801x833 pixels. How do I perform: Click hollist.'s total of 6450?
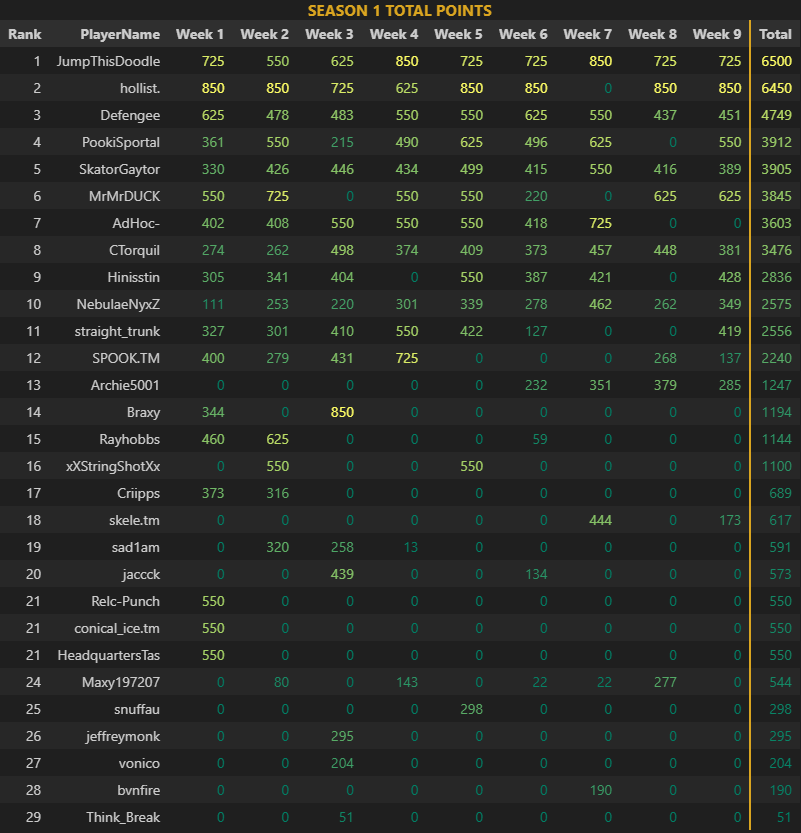pos(777,88)
